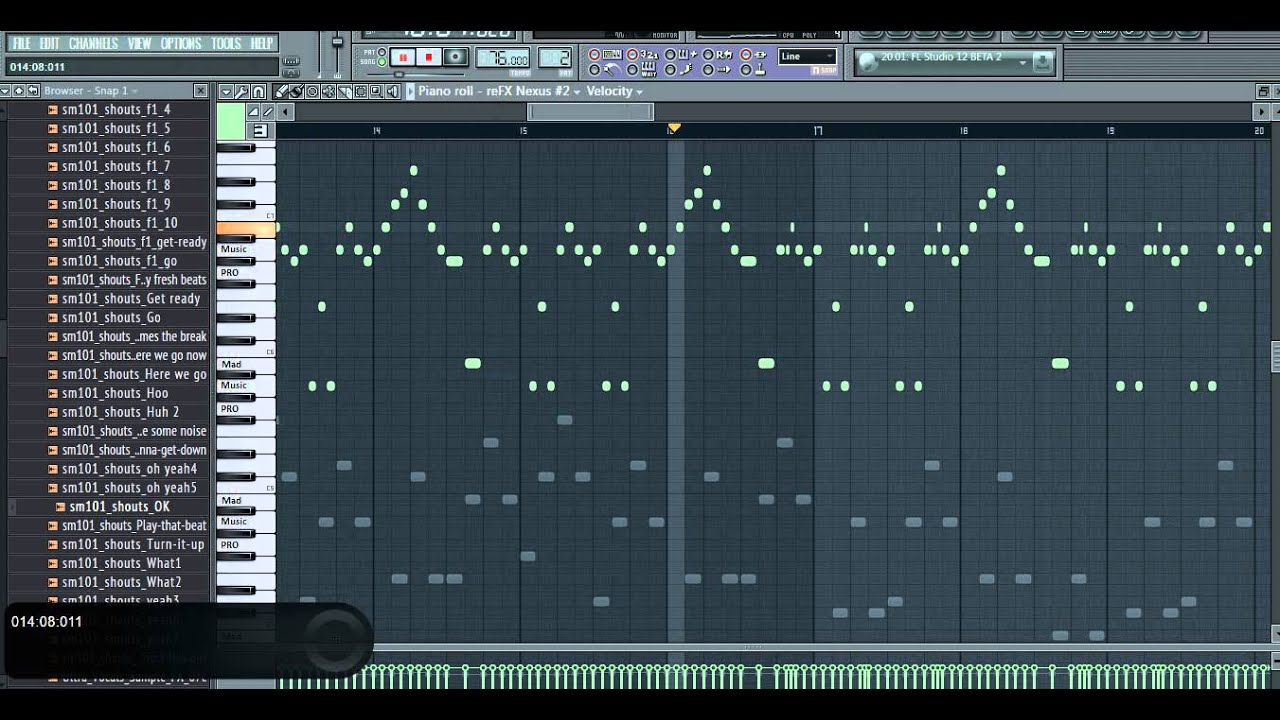Close the Browser panel with X
The width and height of the screenshot is (1280, 720).
200,91
